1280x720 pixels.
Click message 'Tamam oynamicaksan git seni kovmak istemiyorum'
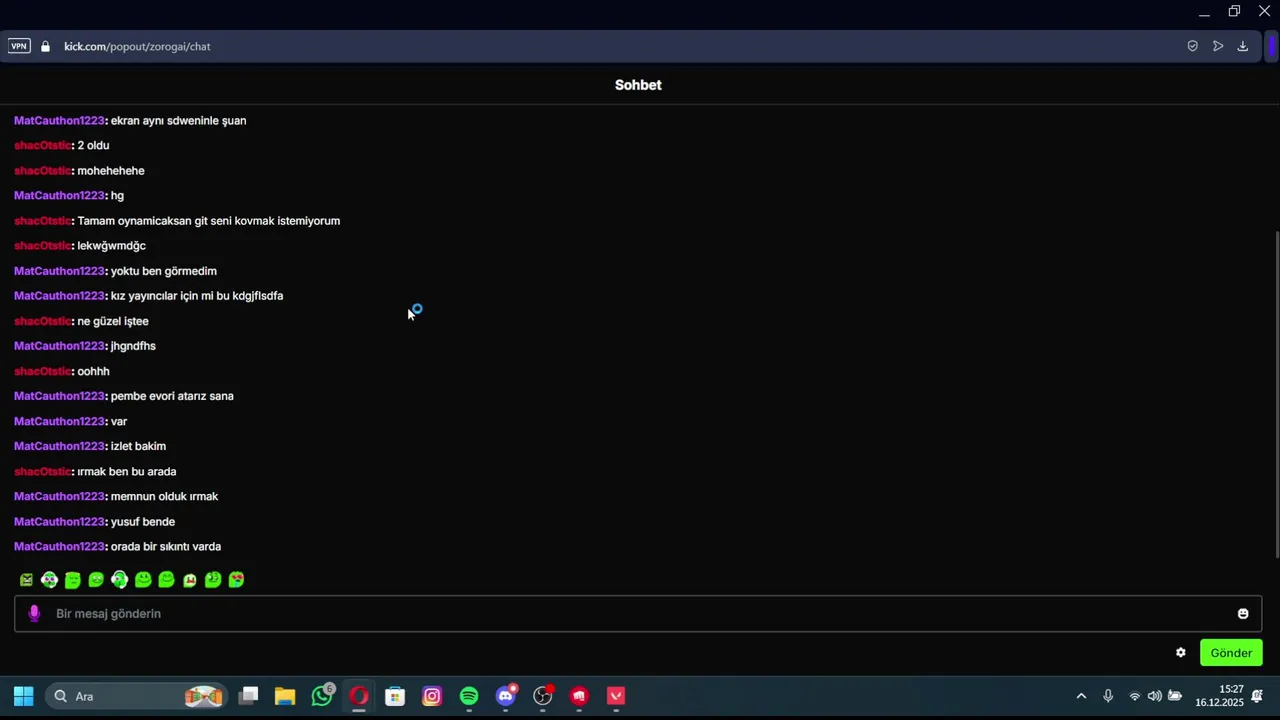pyautogui.click(x=209, y=221)
